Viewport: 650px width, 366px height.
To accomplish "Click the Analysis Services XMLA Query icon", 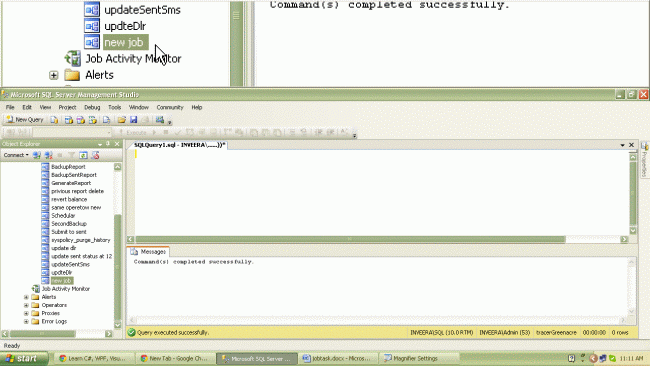I will tap(93, 120).
